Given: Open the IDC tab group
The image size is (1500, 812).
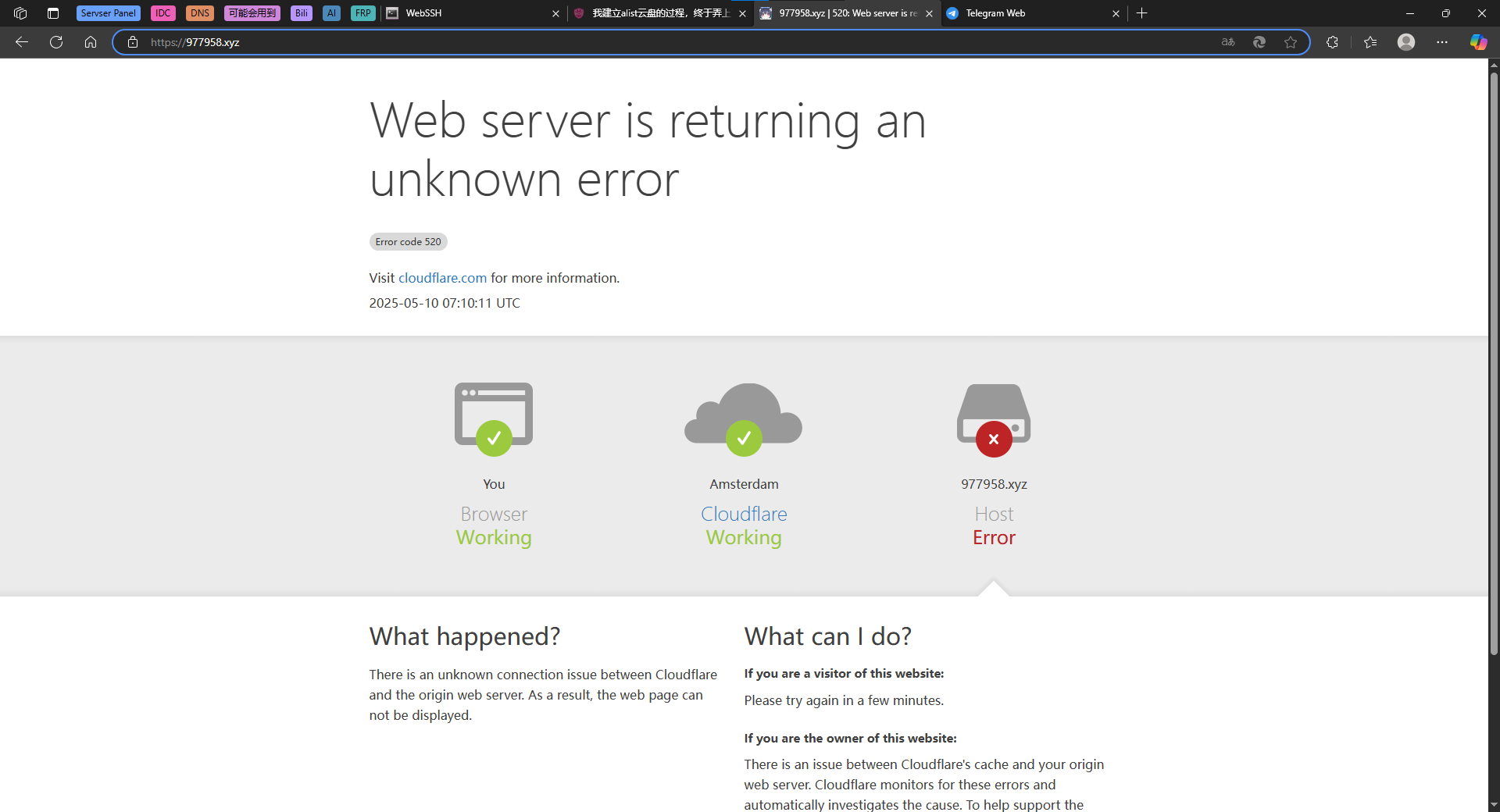Looking at the screenshot, I should (x=163, y=13).
